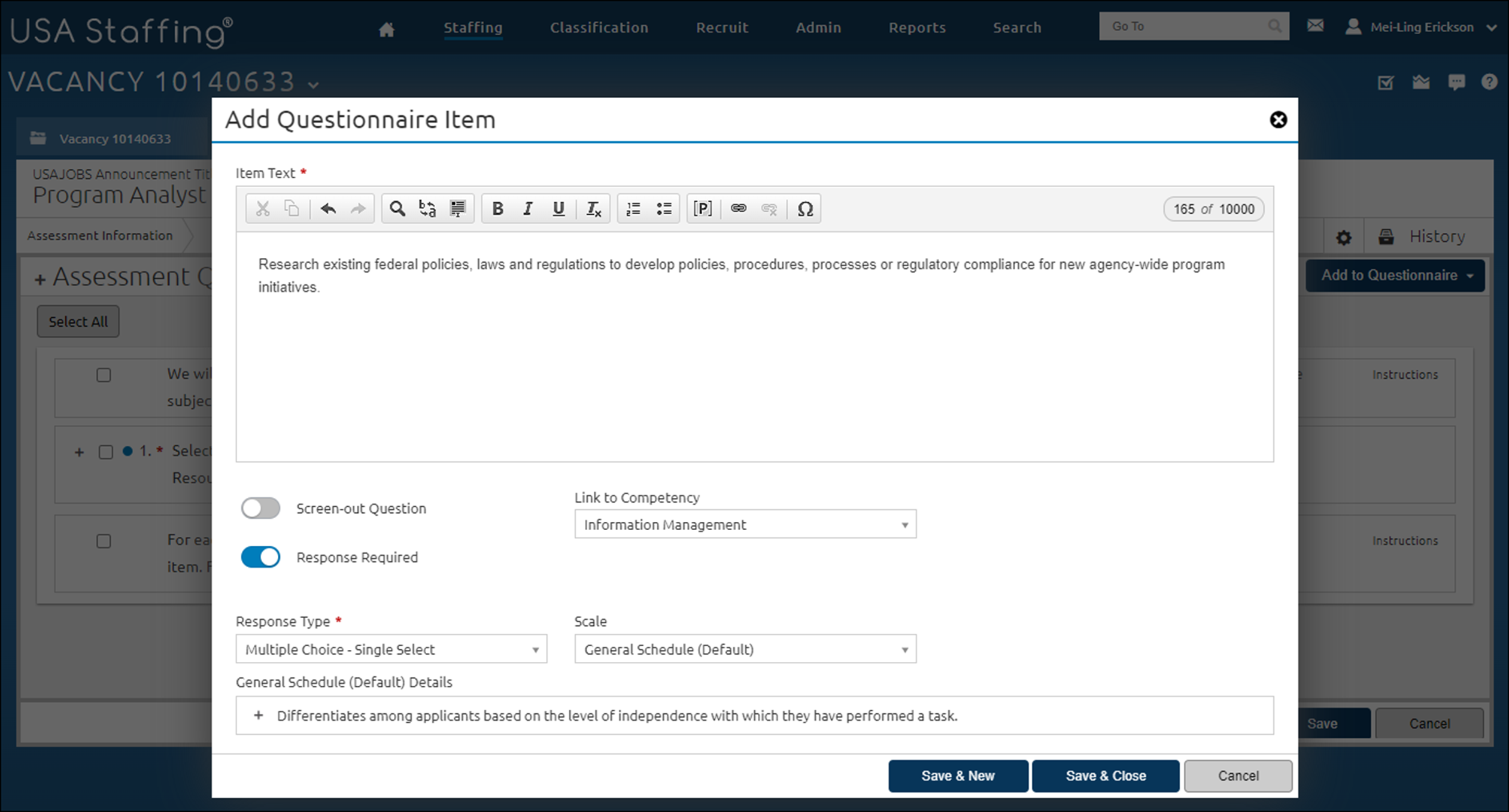Click the Underline formatting icon

click(x=558, y=208)
